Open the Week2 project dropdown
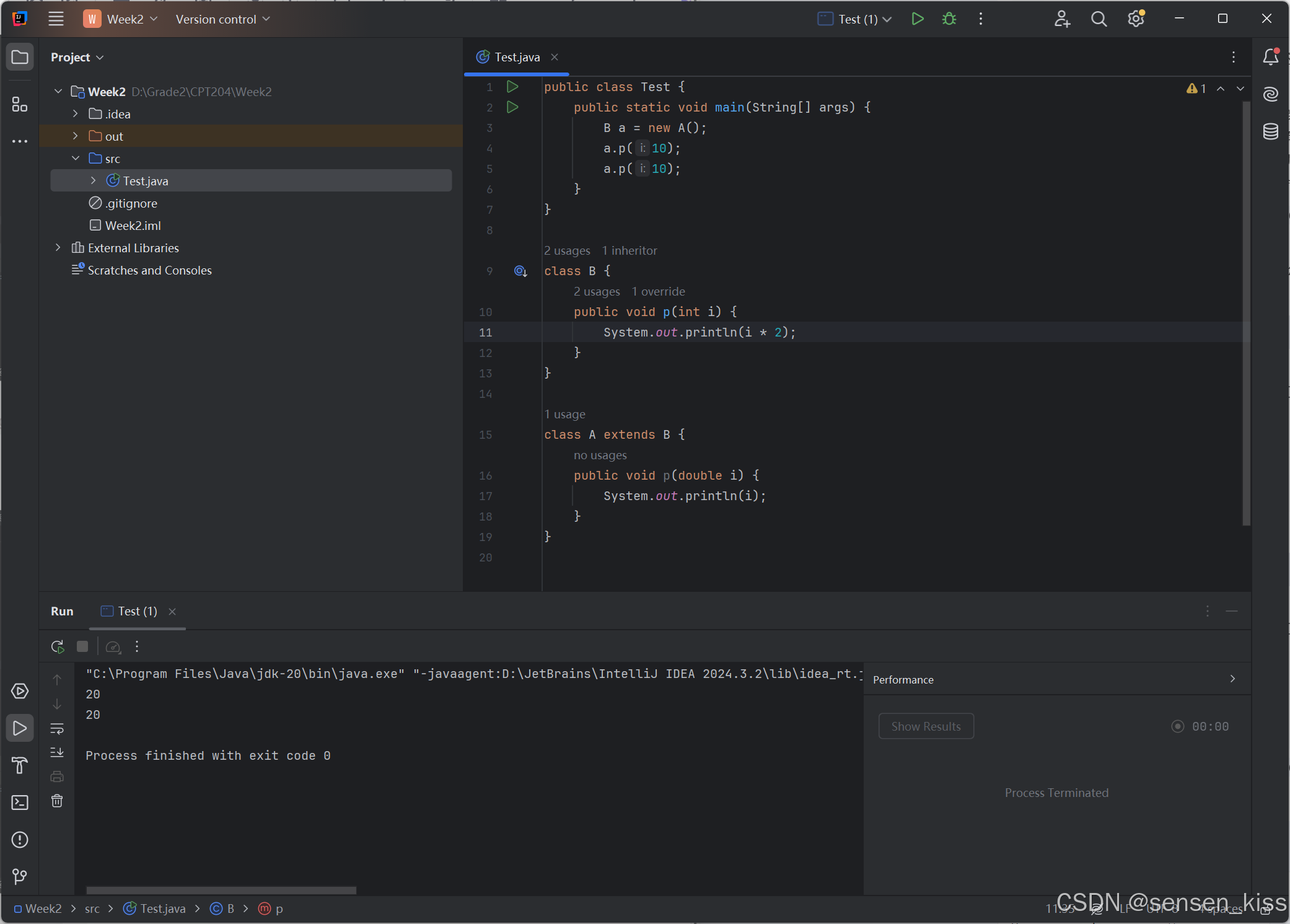Screen dimensions: 1290x924 pos(121,19)
